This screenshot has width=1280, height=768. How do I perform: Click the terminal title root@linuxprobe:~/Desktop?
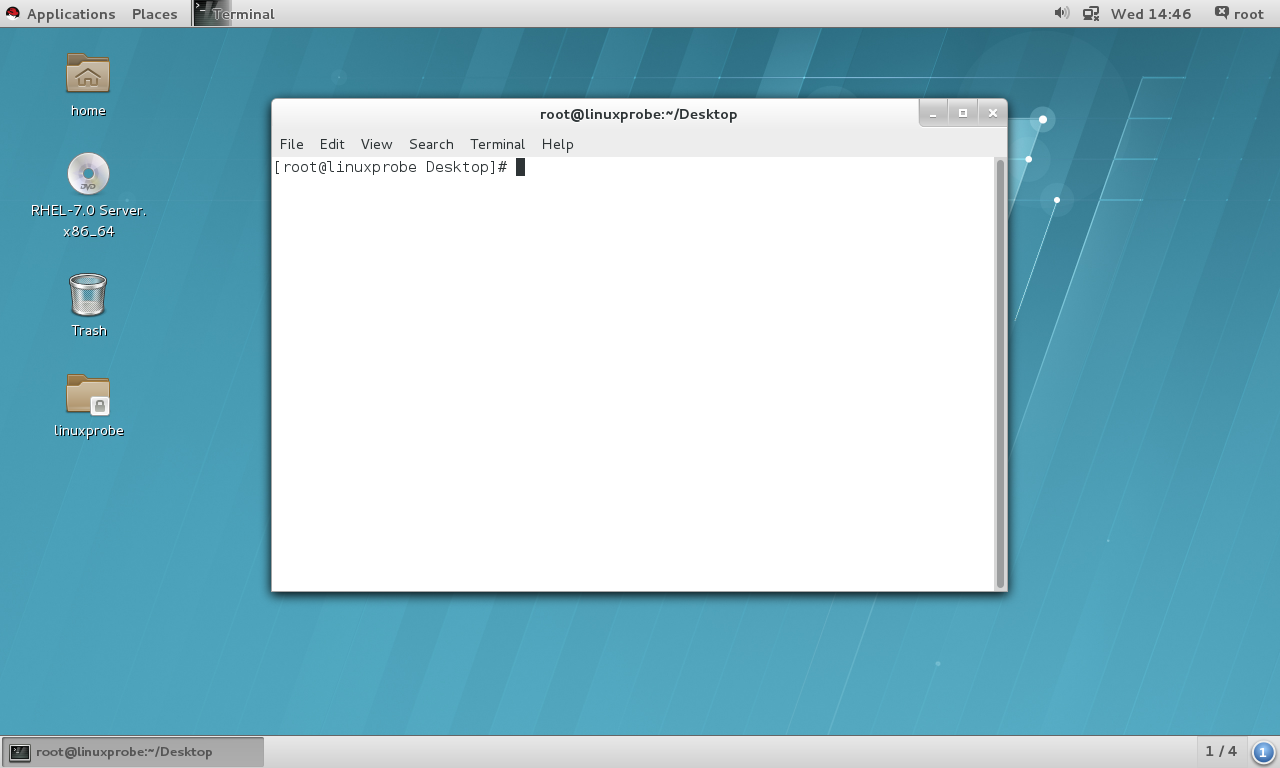click(x=638, y=114)
